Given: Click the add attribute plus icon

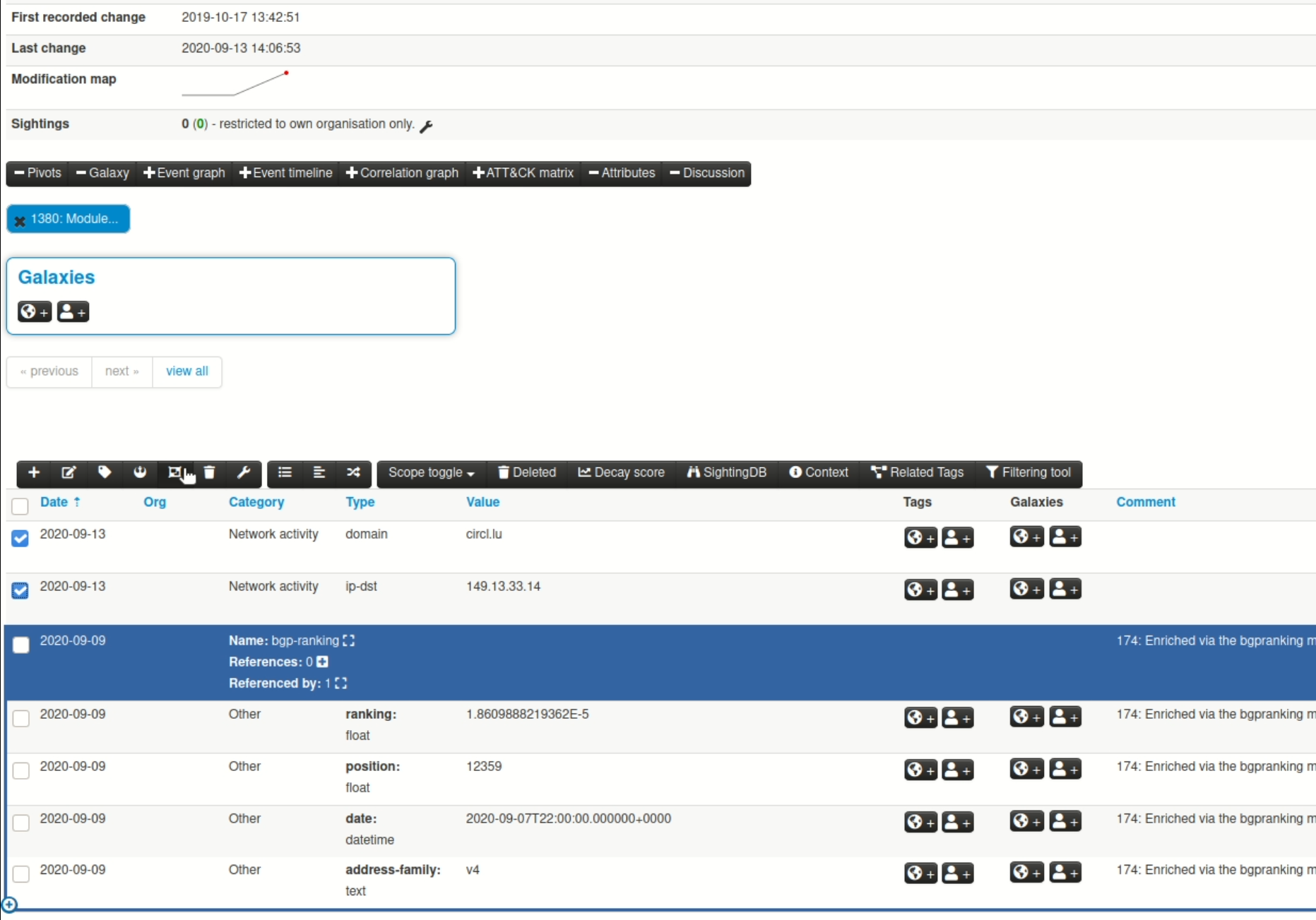Looking at the screenshot, I should pyautogui.click(x=34, y=472).
